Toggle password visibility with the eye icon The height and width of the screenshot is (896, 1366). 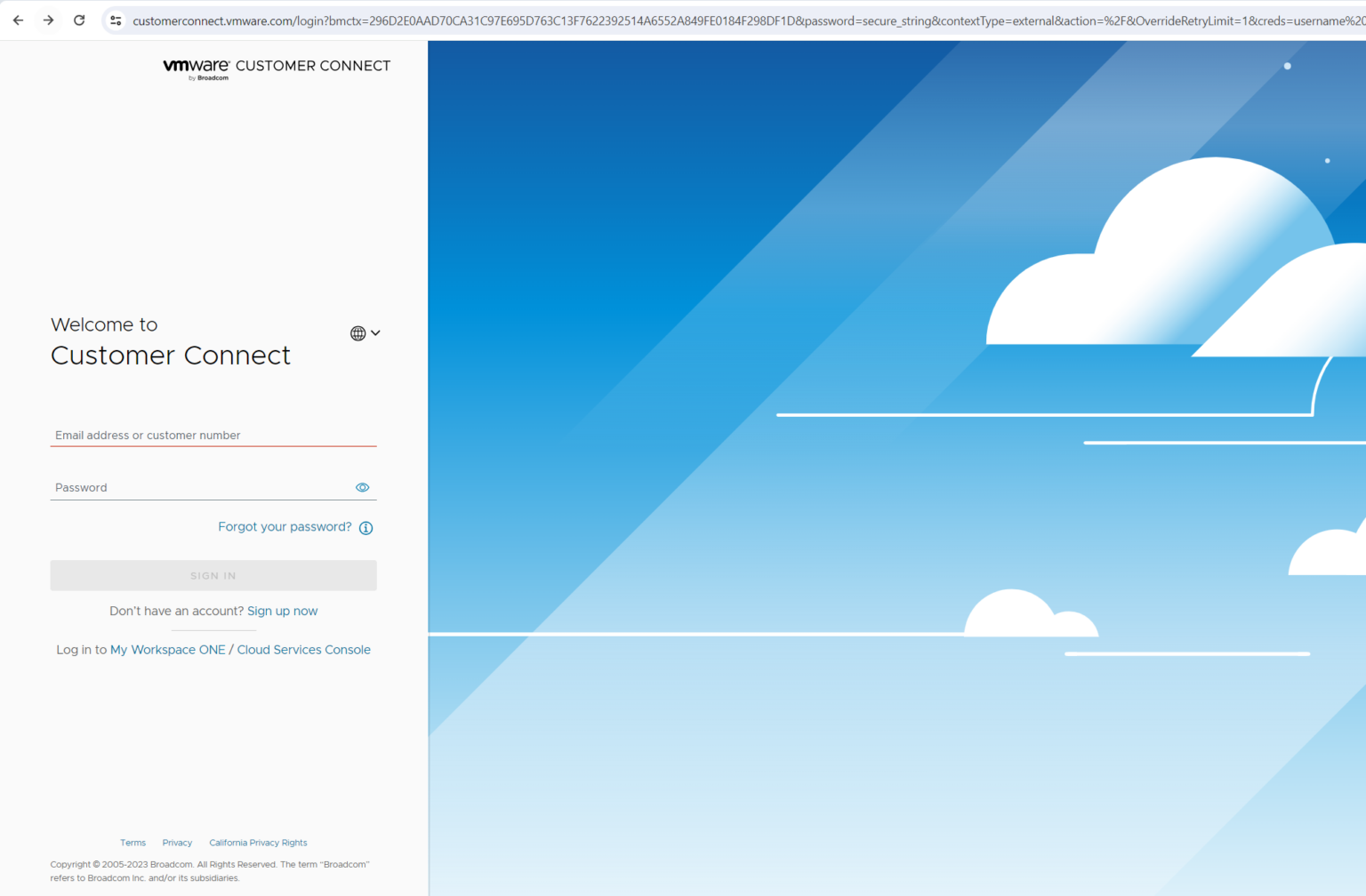362,487
